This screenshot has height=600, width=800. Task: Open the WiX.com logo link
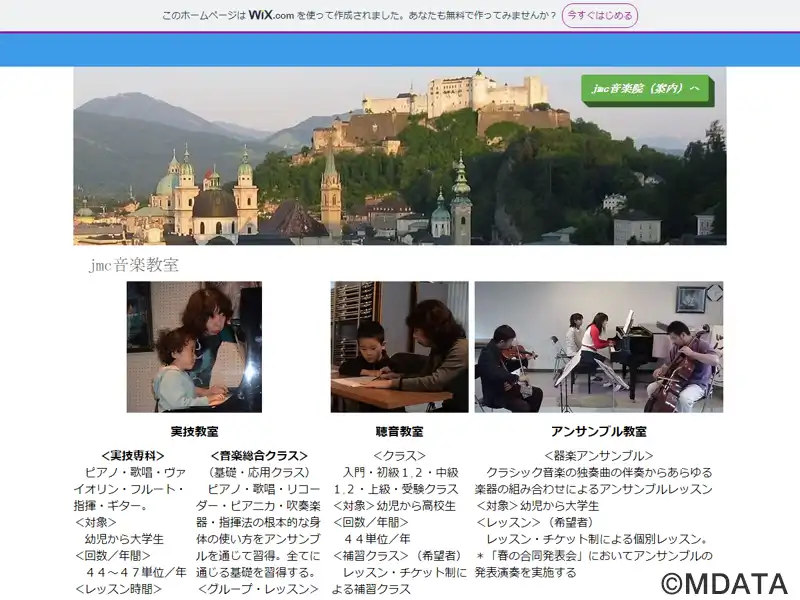pos(271,15)
